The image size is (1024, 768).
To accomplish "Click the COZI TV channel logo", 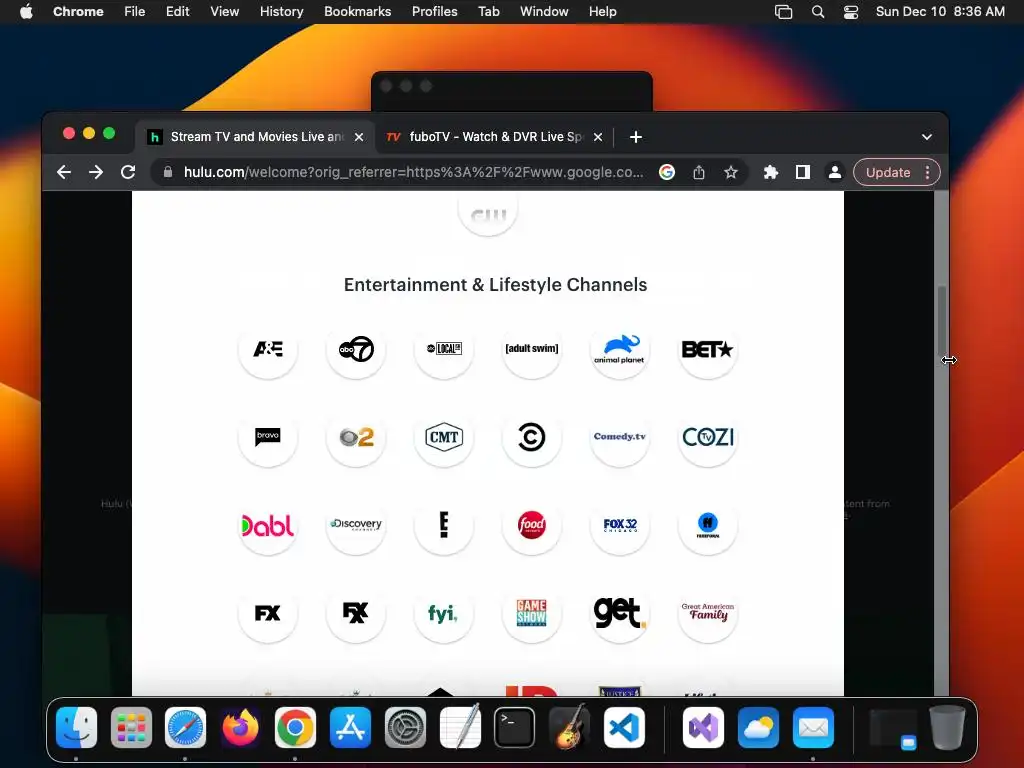I will 707,437.
